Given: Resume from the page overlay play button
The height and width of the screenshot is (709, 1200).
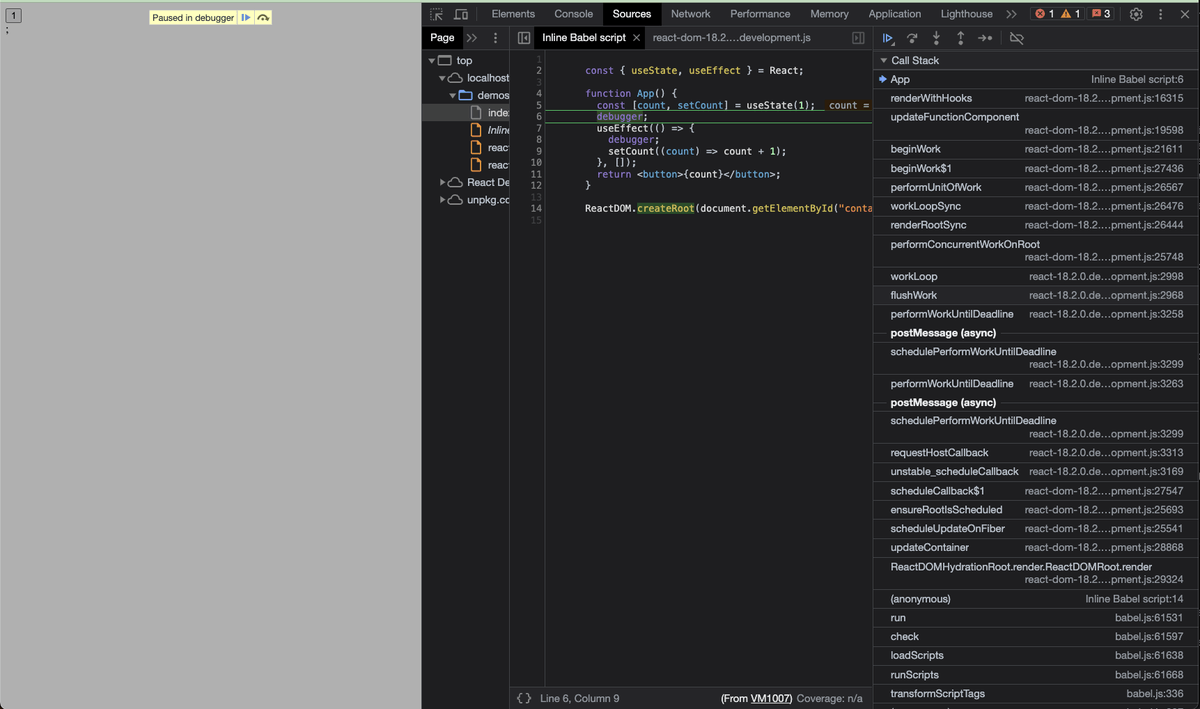Looking at the screenshot, I should [x=246, y=18].
